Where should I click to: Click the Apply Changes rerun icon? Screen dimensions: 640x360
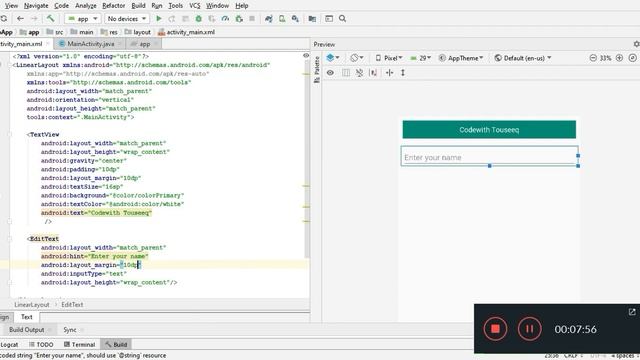(172, 19)
